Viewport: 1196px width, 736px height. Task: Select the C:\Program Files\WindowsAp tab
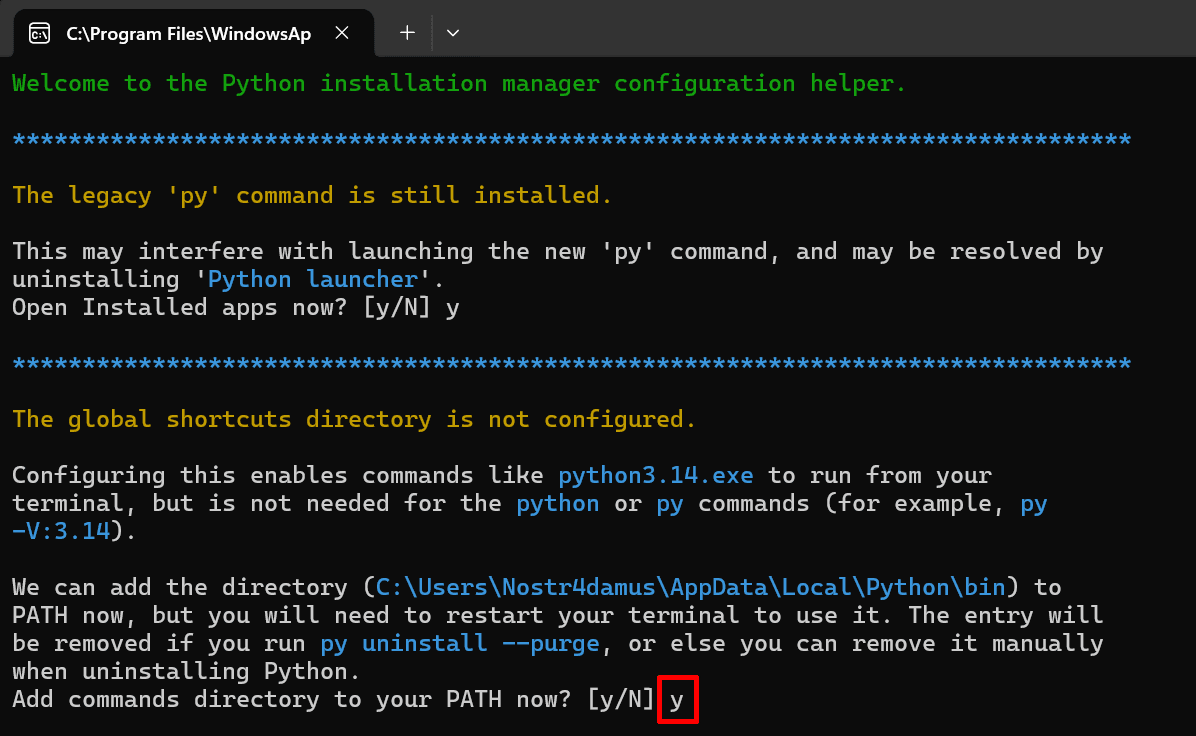194,34
